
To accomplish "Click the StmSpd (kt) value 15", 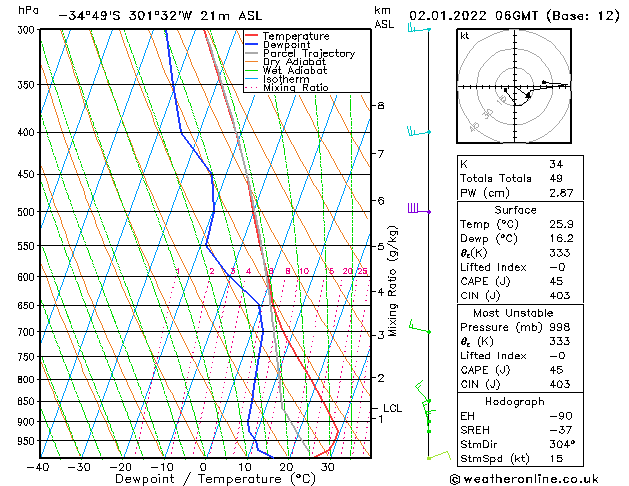I will (x=556, y=459).
